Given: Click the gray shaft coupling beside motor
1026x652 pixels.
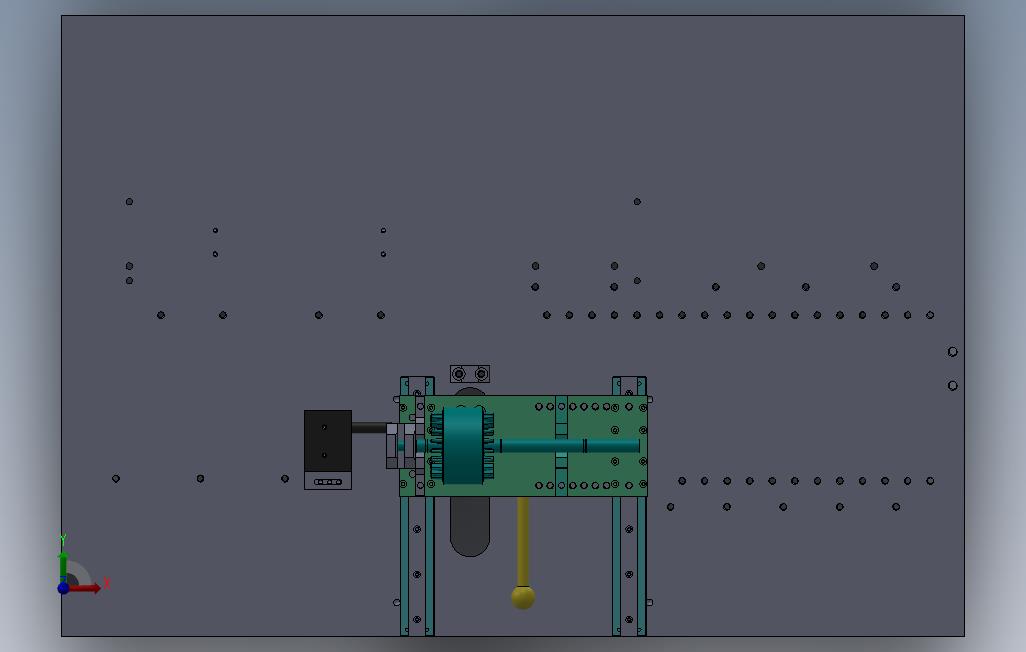Looking at the screenshot, I should [x=402, y=446].
